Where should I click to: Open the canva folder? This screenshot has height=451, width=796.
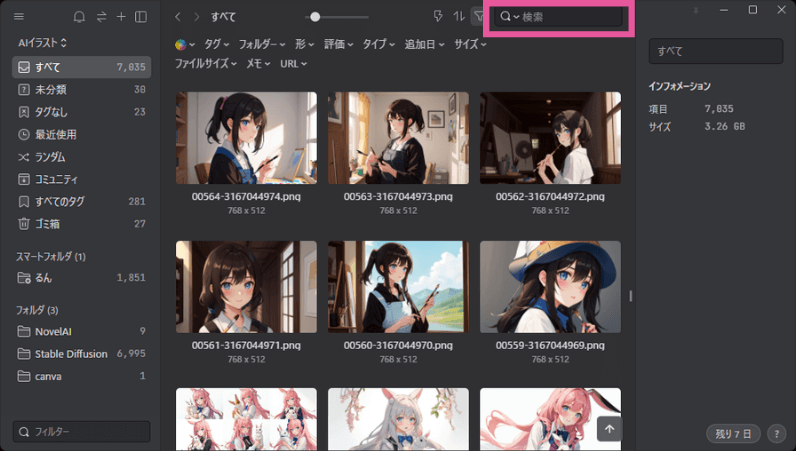coord(81,376)
